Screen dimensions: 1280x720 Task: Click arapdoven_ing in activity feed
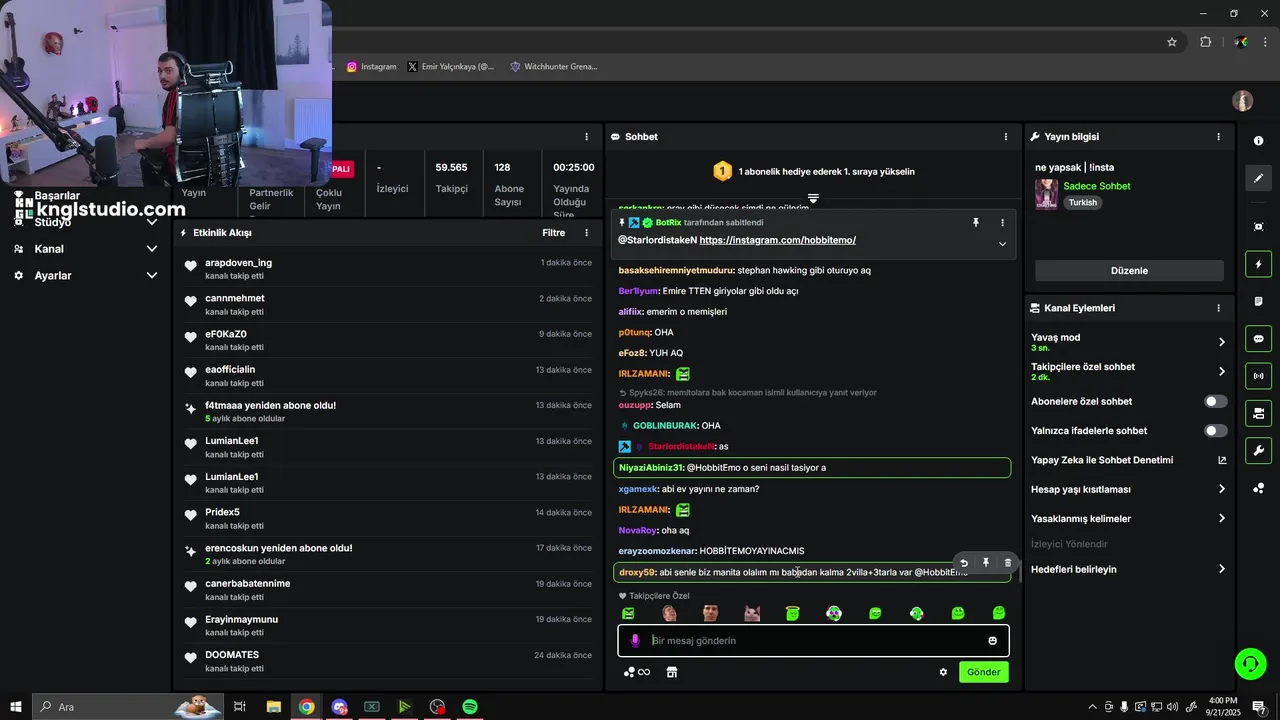coord(238,263)
